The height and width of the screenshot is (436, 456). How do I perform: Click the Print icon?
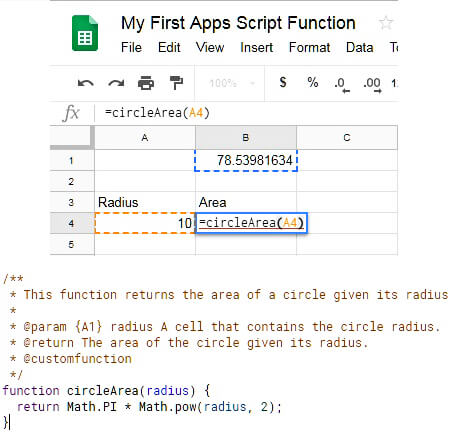146,83
